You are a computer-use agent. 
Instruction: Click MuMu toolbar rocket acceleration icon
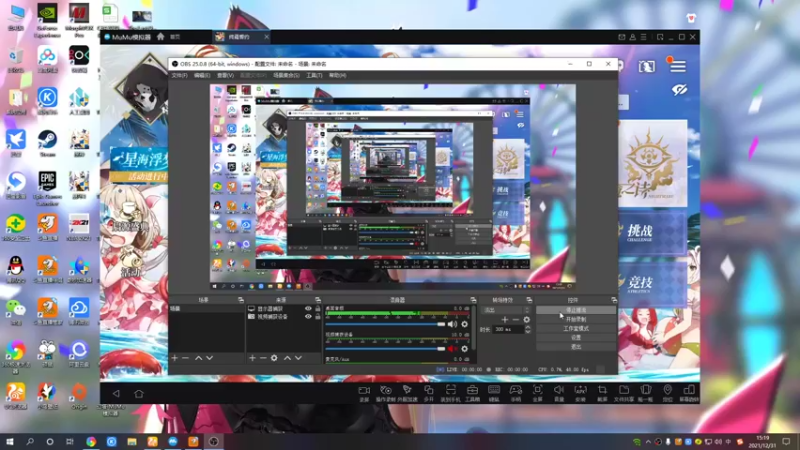407,391
